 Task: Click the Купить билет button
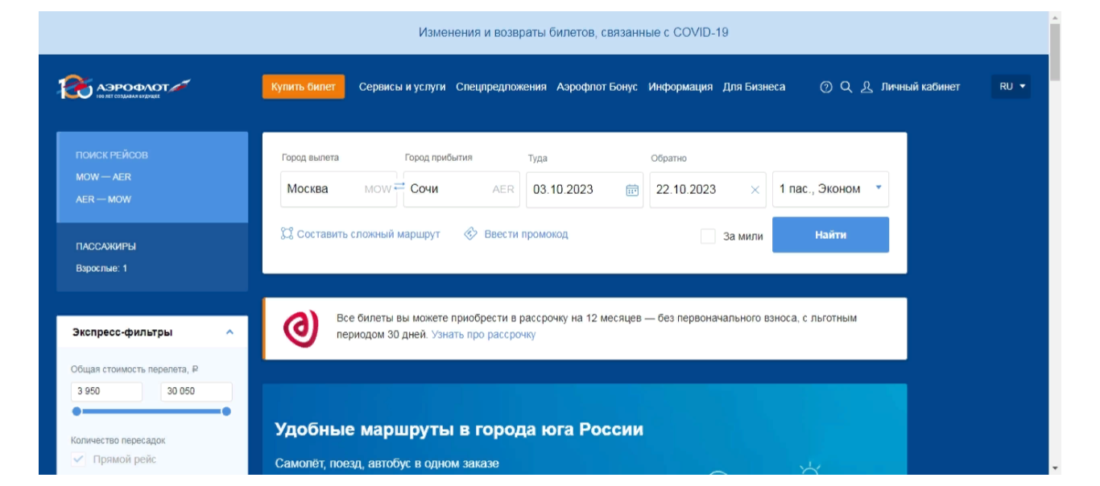pyautogui.click(x=304, y=87)
